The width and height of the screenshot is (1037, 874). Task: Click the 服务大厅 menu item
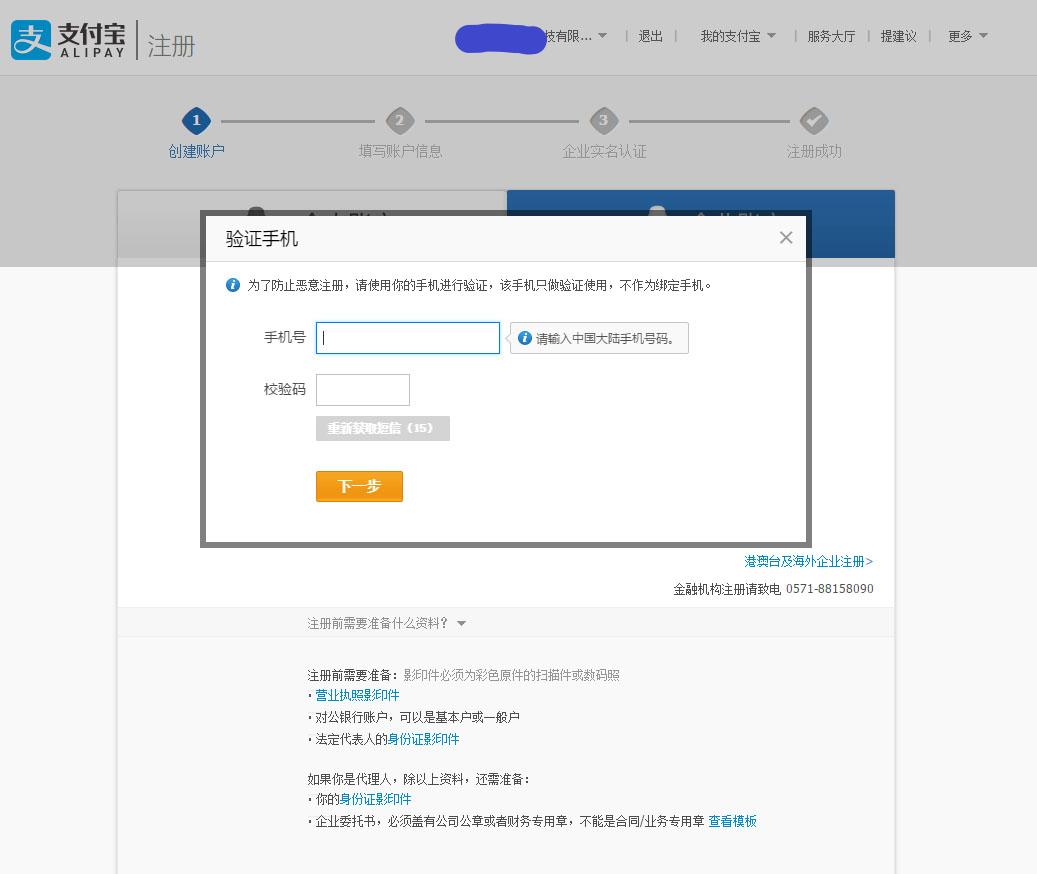coord(831,34)
